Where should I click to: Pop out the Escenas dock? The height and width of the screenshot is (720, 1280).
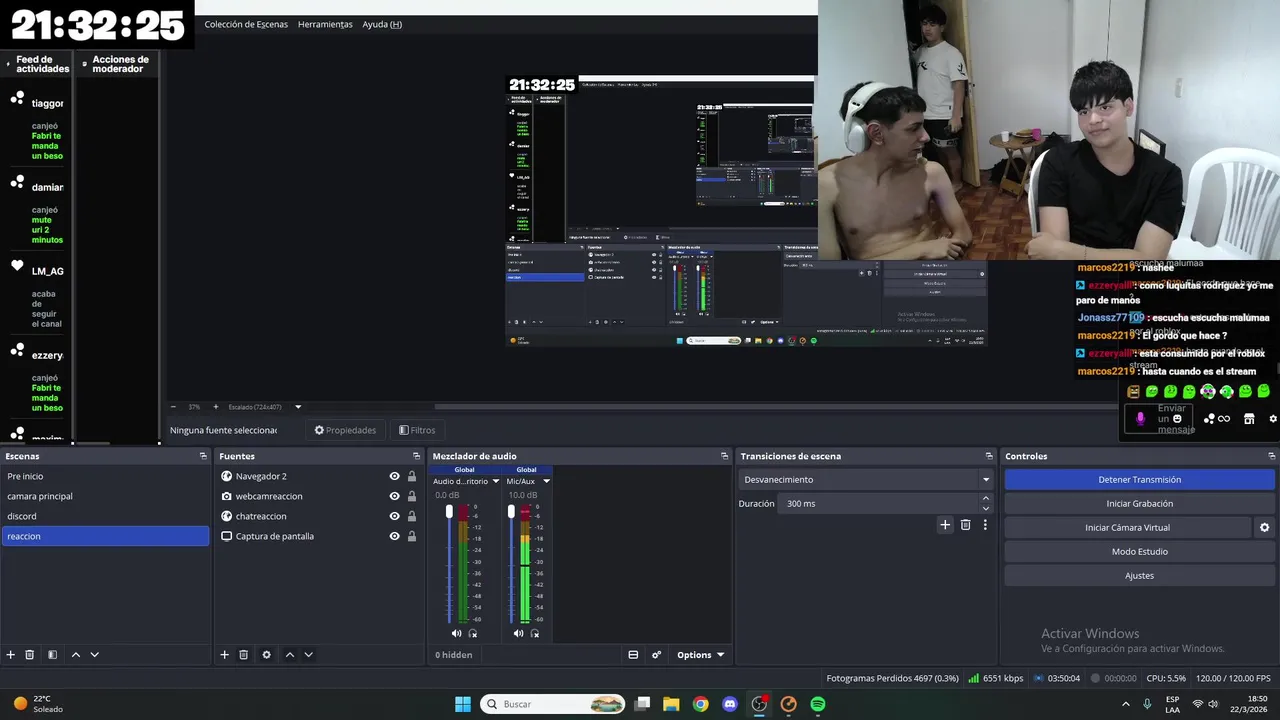pos(203,456)
